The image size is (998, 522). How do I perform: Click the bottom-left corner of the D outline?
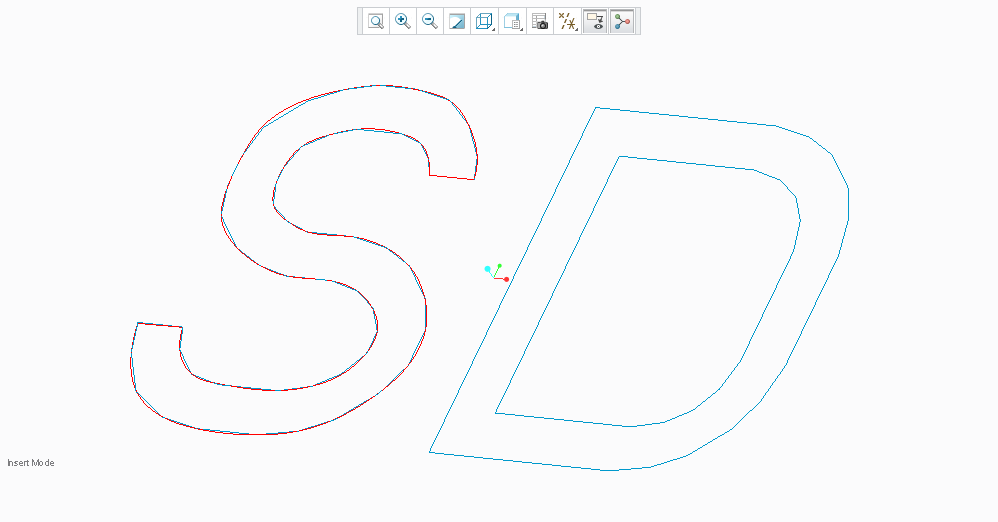click(x=430, y=452)
